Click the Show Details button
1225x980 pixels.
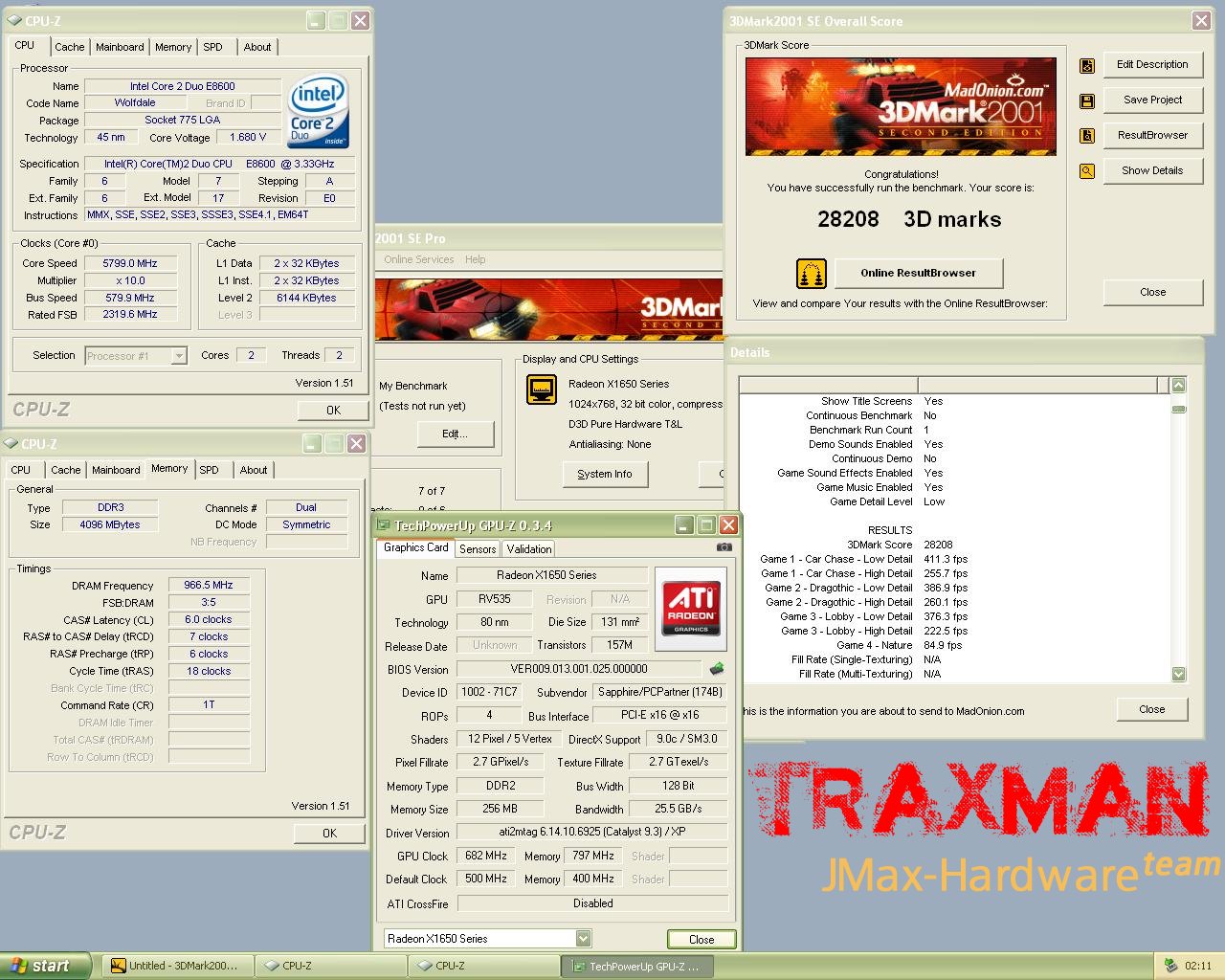click(x=1152, y=171)
